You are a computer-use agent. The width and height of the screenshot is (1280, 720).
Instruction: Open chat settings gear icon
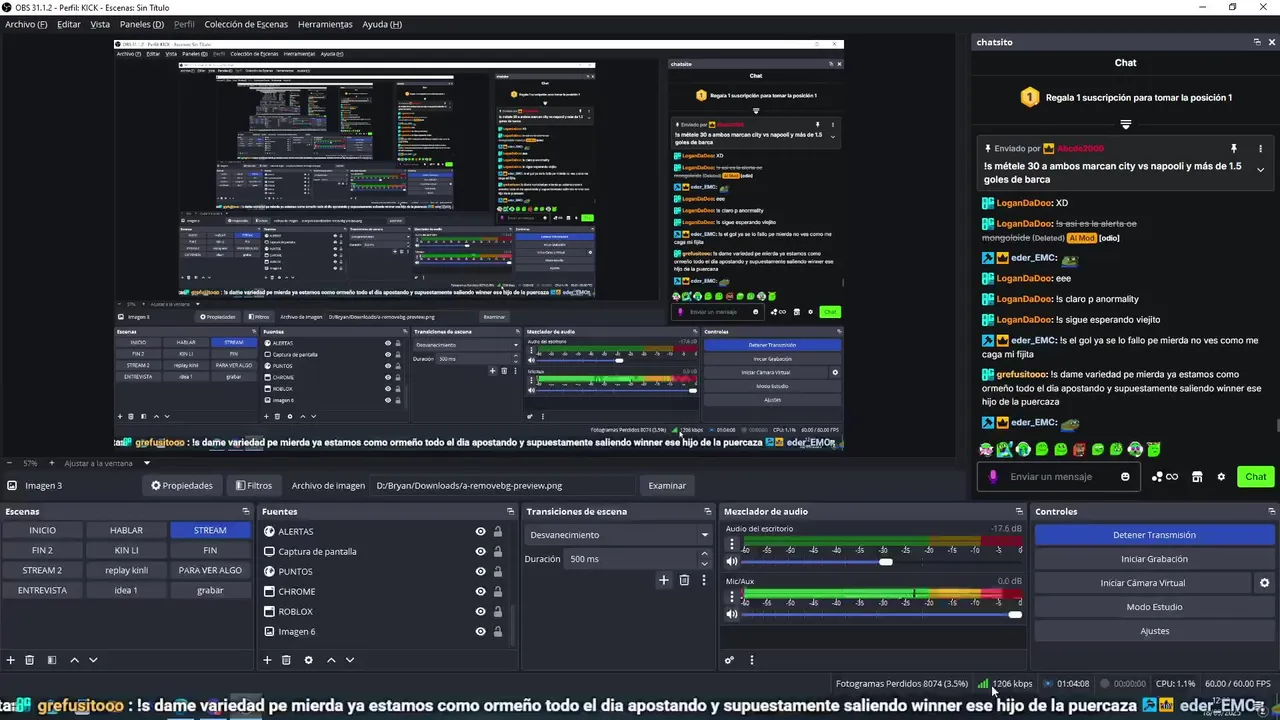1221,477
